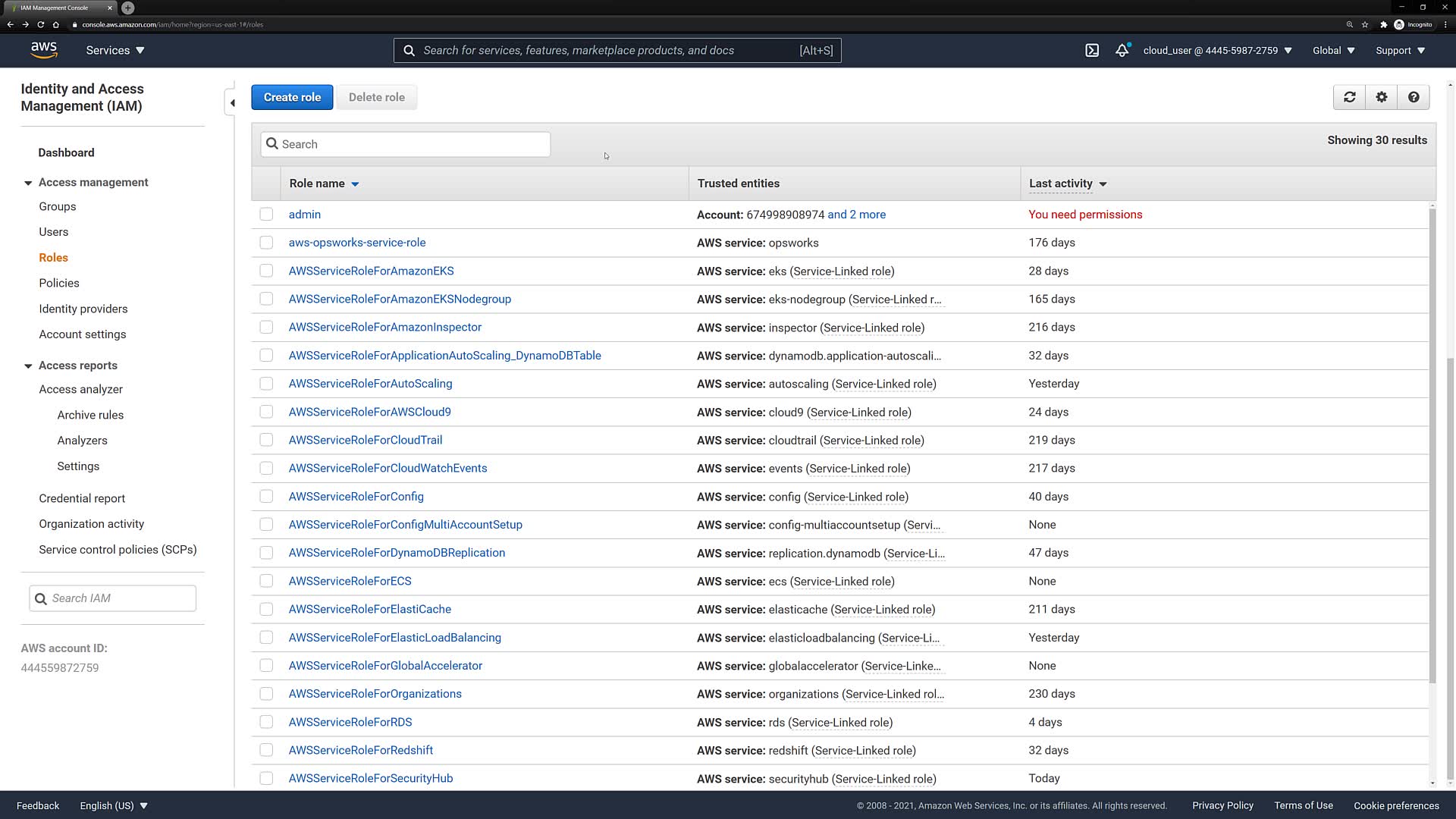This screenshot has height=819, width=1456.
Task: Click the Create role button
Action: click(x=292, y=97)
